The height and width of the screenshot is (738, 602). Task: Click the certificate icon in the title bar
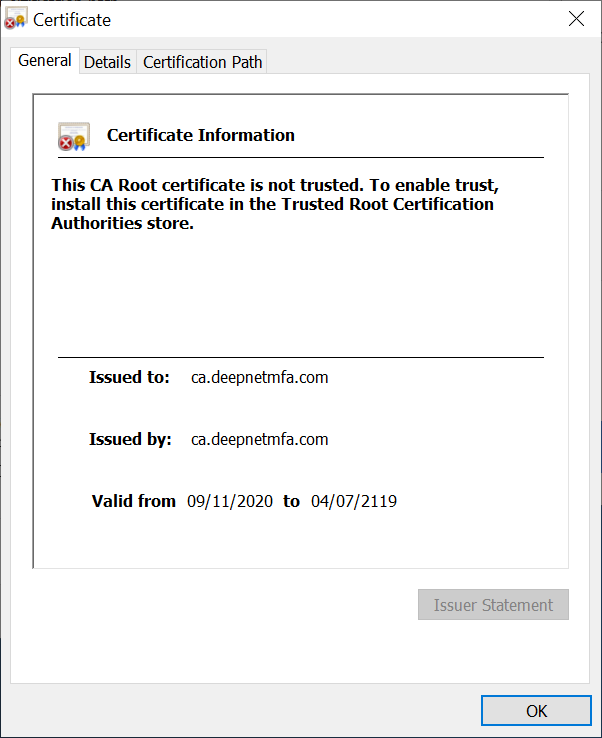click(16, 18)
